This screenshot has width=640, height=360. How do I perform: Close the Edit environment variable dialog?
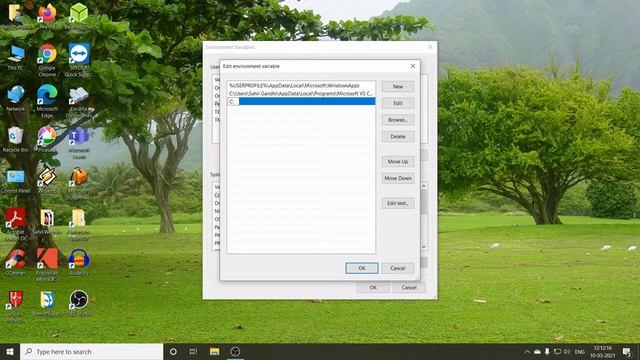(413, 66)
